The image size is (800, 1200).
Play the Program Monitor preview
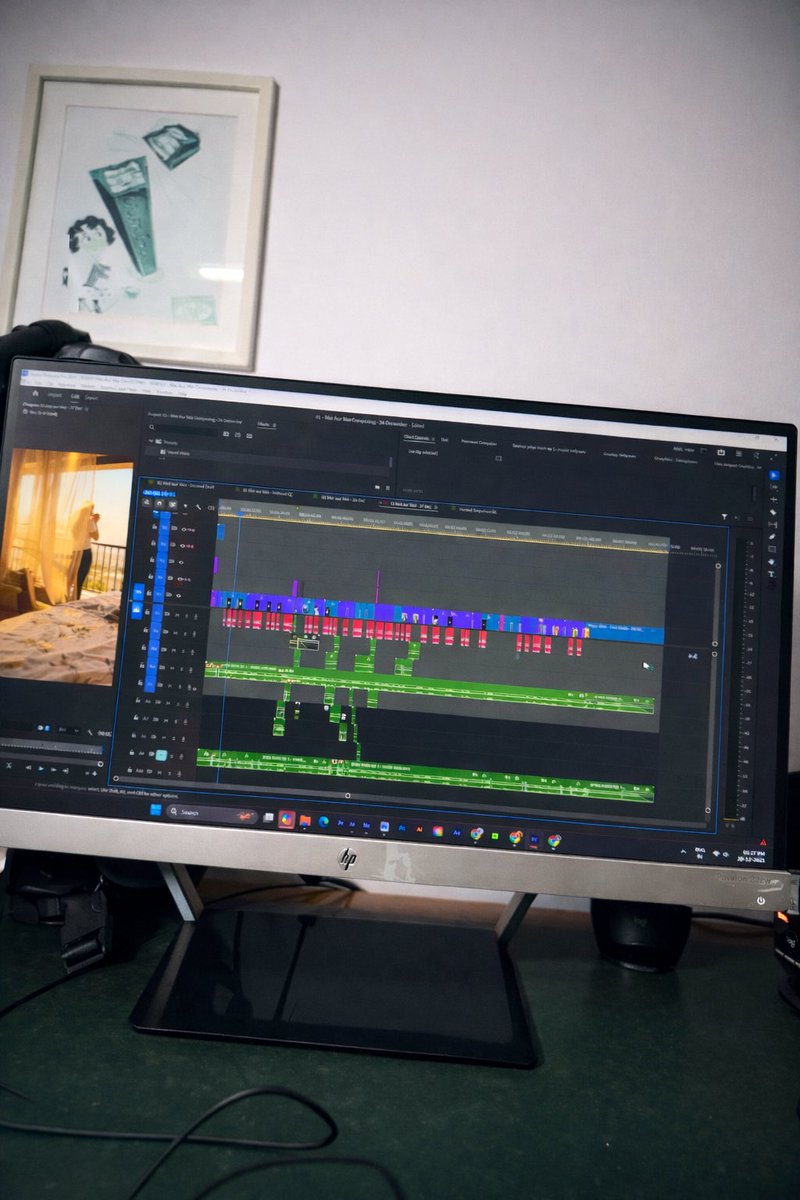coord(41,768)
